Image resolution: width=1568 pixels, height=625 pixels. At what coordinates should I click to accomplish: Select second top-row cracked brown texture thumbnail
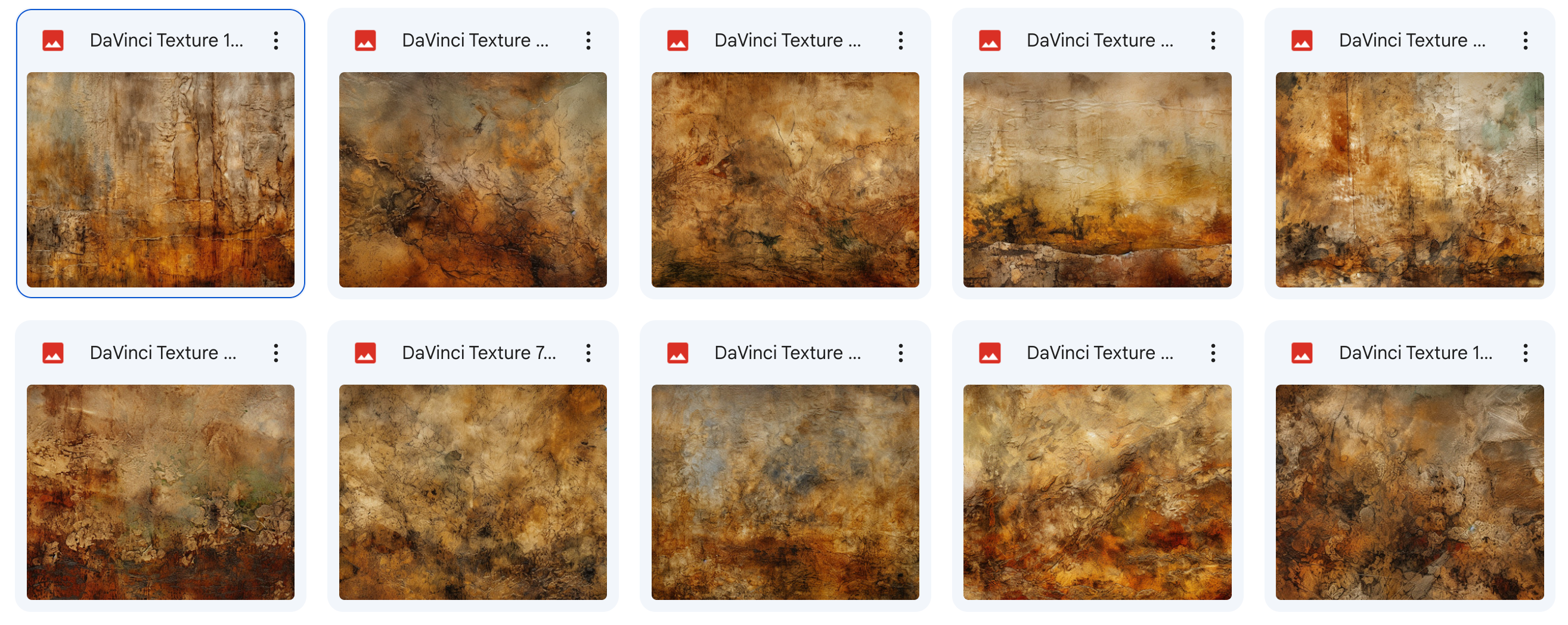473,180
